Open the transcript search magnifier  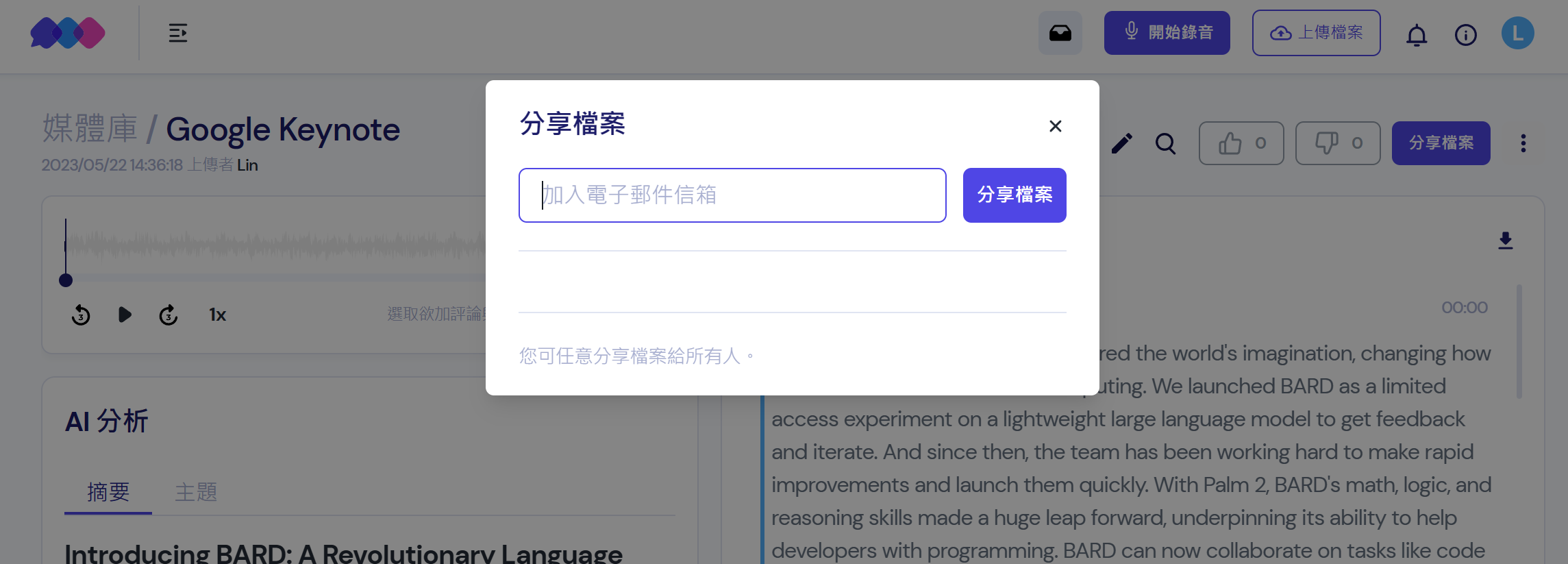(1165, 143)
